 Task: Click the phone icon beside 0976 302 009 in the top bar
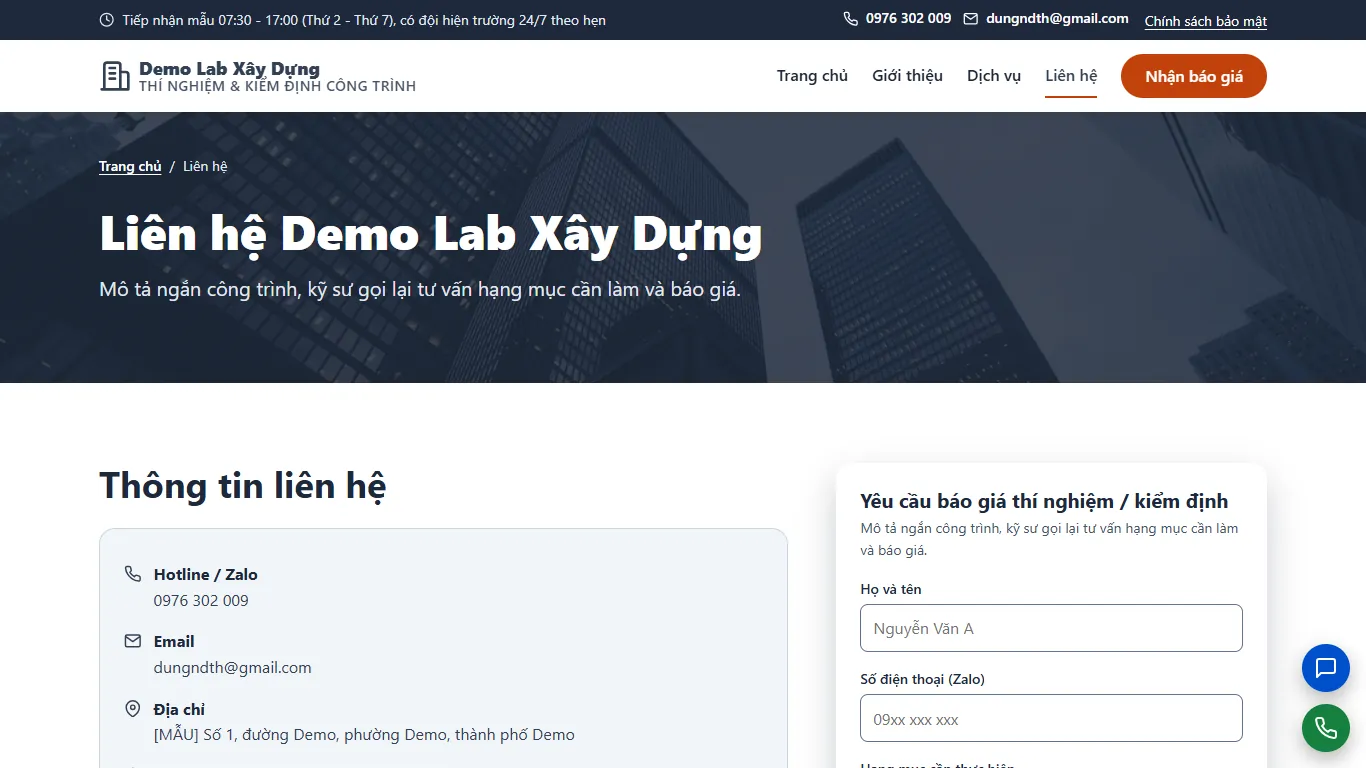pos(851,19)
